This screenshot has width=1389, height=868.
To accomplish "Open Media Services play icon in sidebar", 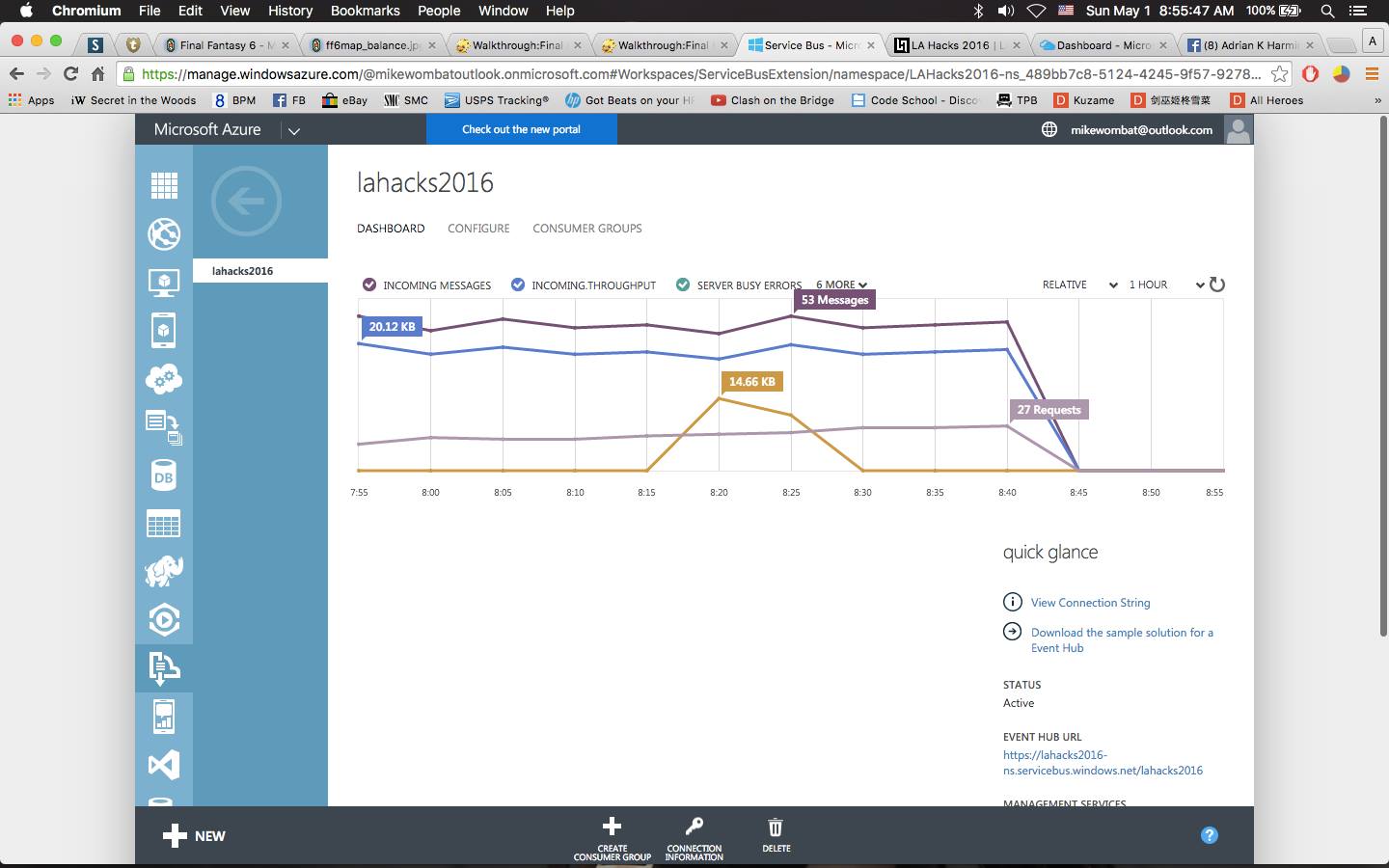I will pos(164,619).
